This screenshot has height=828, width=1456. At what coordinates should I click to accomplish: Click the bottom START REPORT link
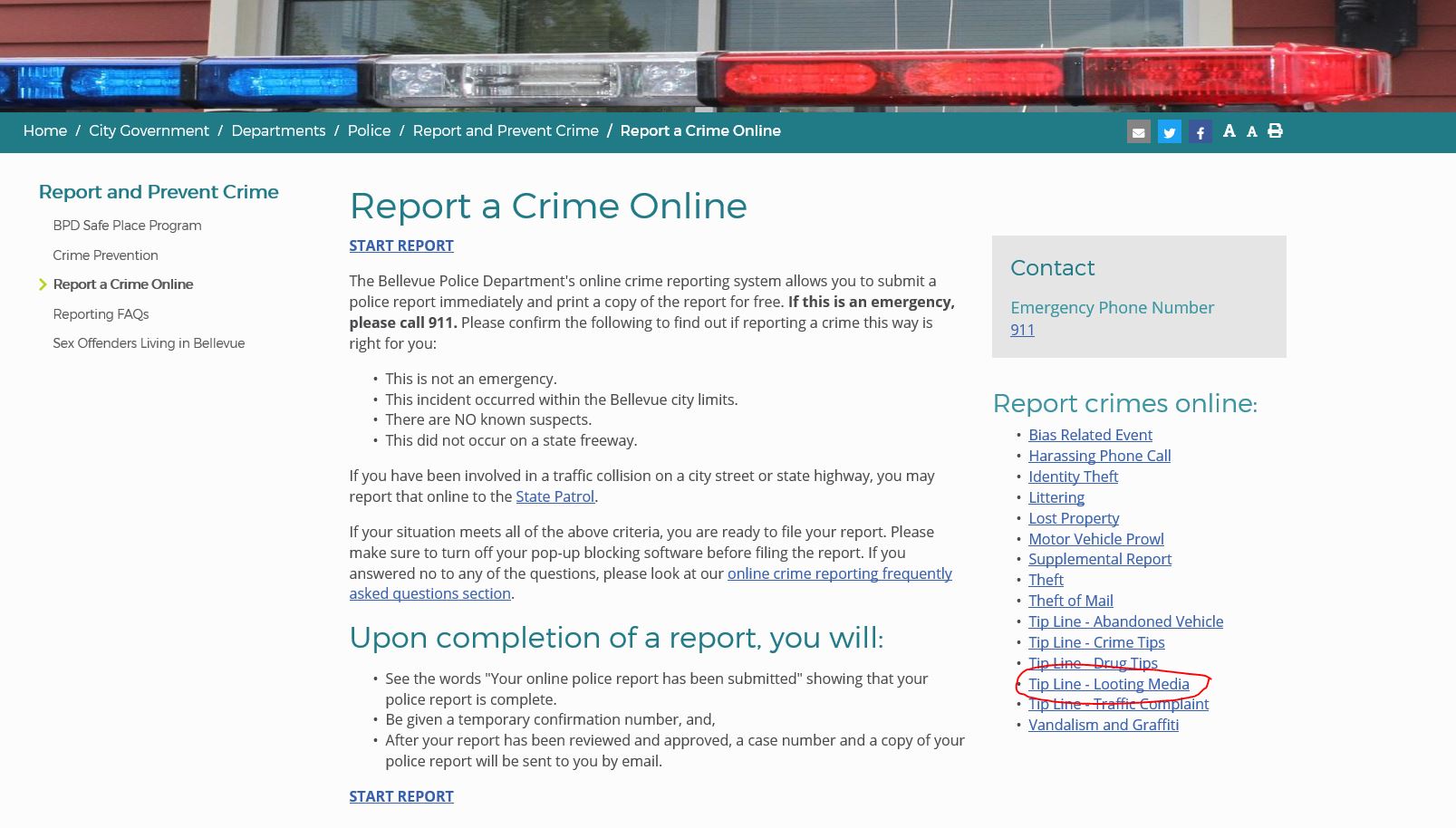[x=400, y=796]
